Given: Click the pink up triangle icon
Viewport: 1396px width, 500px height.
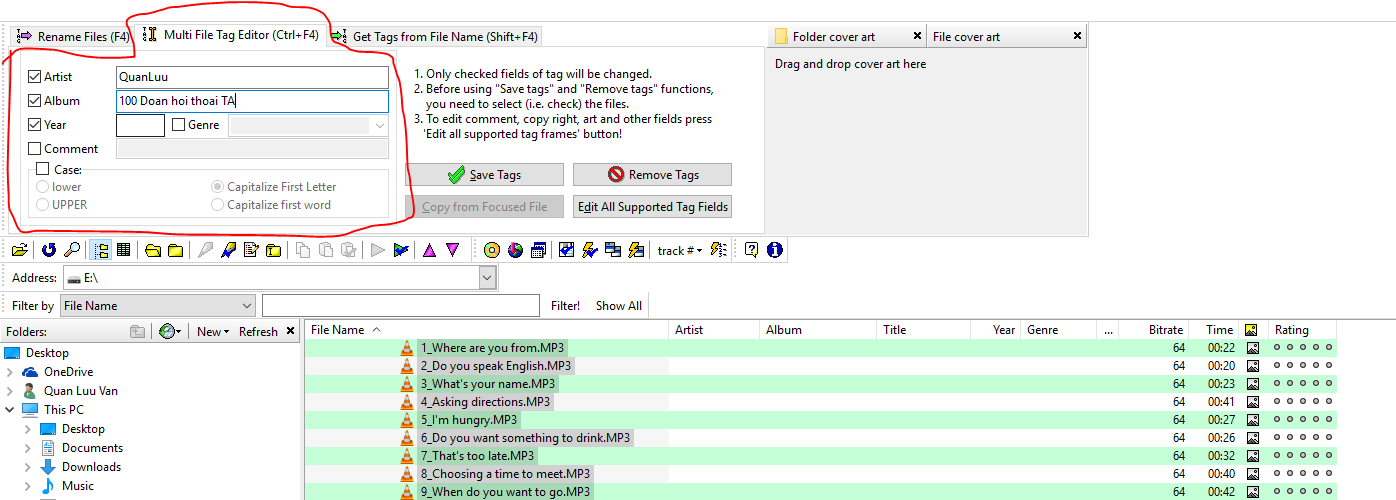Looking at the screenshot, I should (429, 250).
